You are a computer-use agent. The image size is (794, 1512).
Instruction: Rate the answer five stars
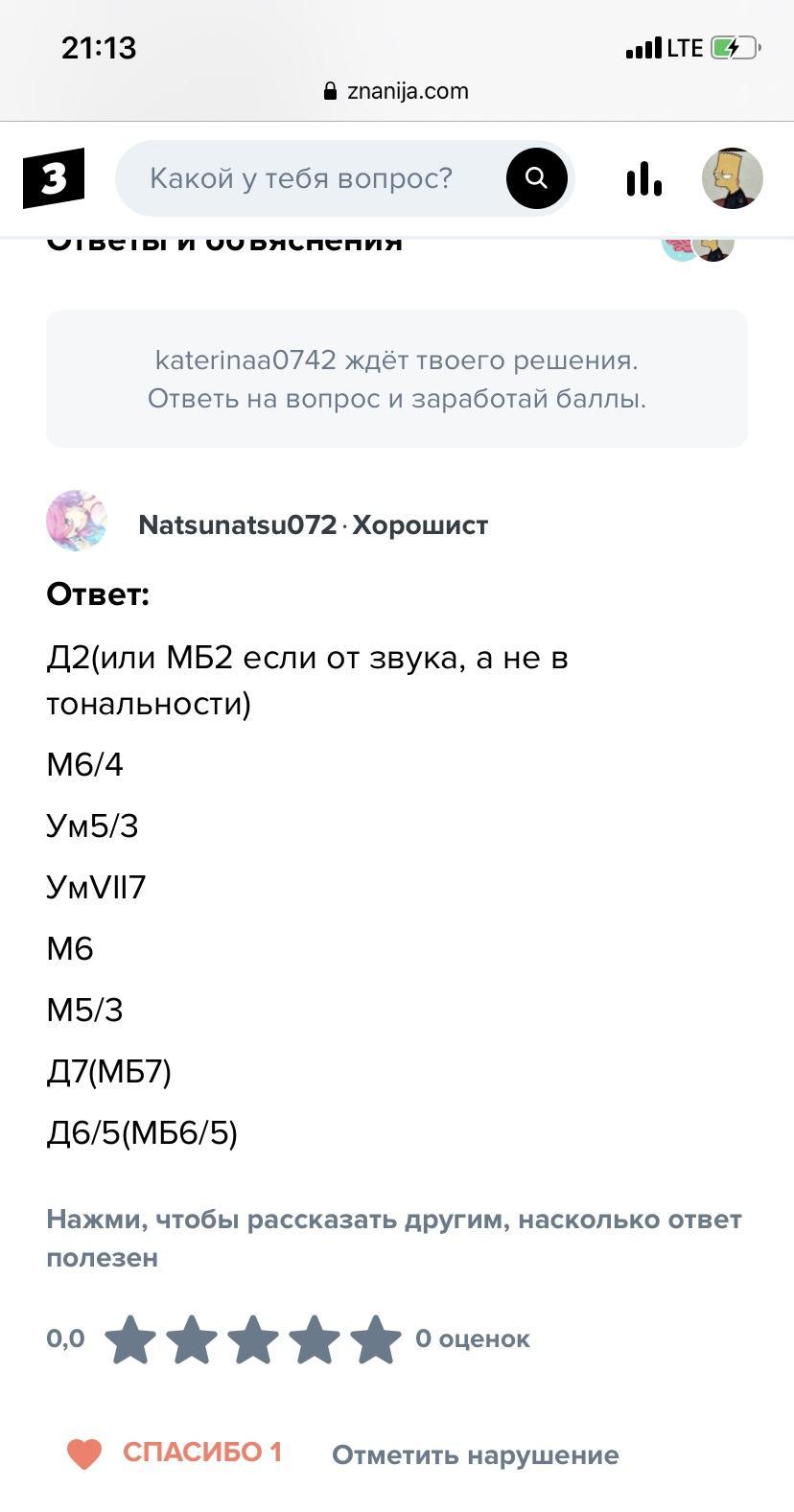coord(376,1339)
